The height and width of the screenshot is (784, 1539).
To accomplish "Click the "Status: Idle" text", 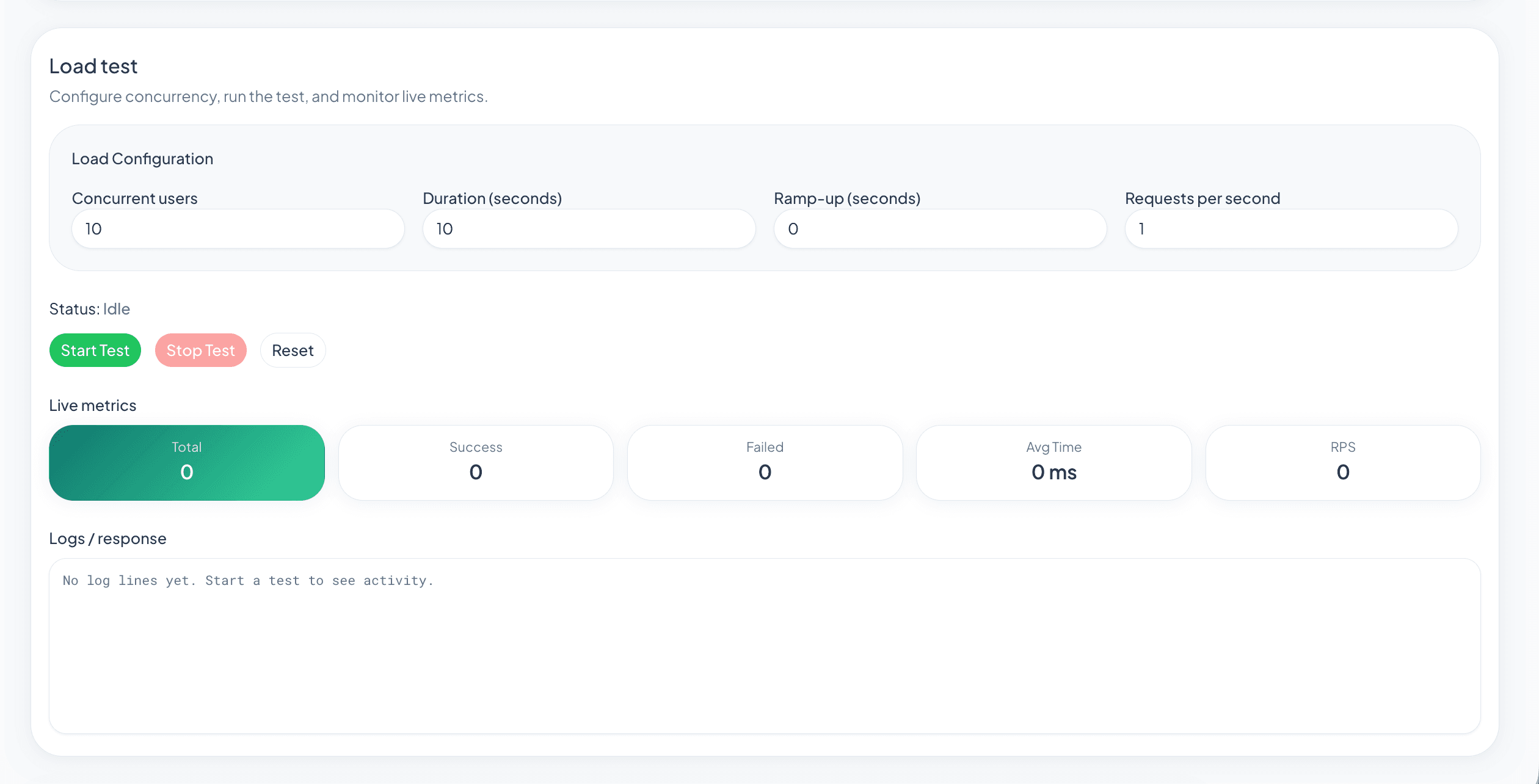I will 90,309.
